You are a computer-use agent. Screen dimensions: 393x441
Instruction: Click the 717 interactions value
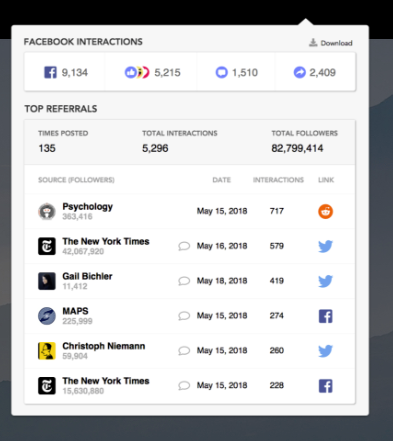(x=277, y=211)
